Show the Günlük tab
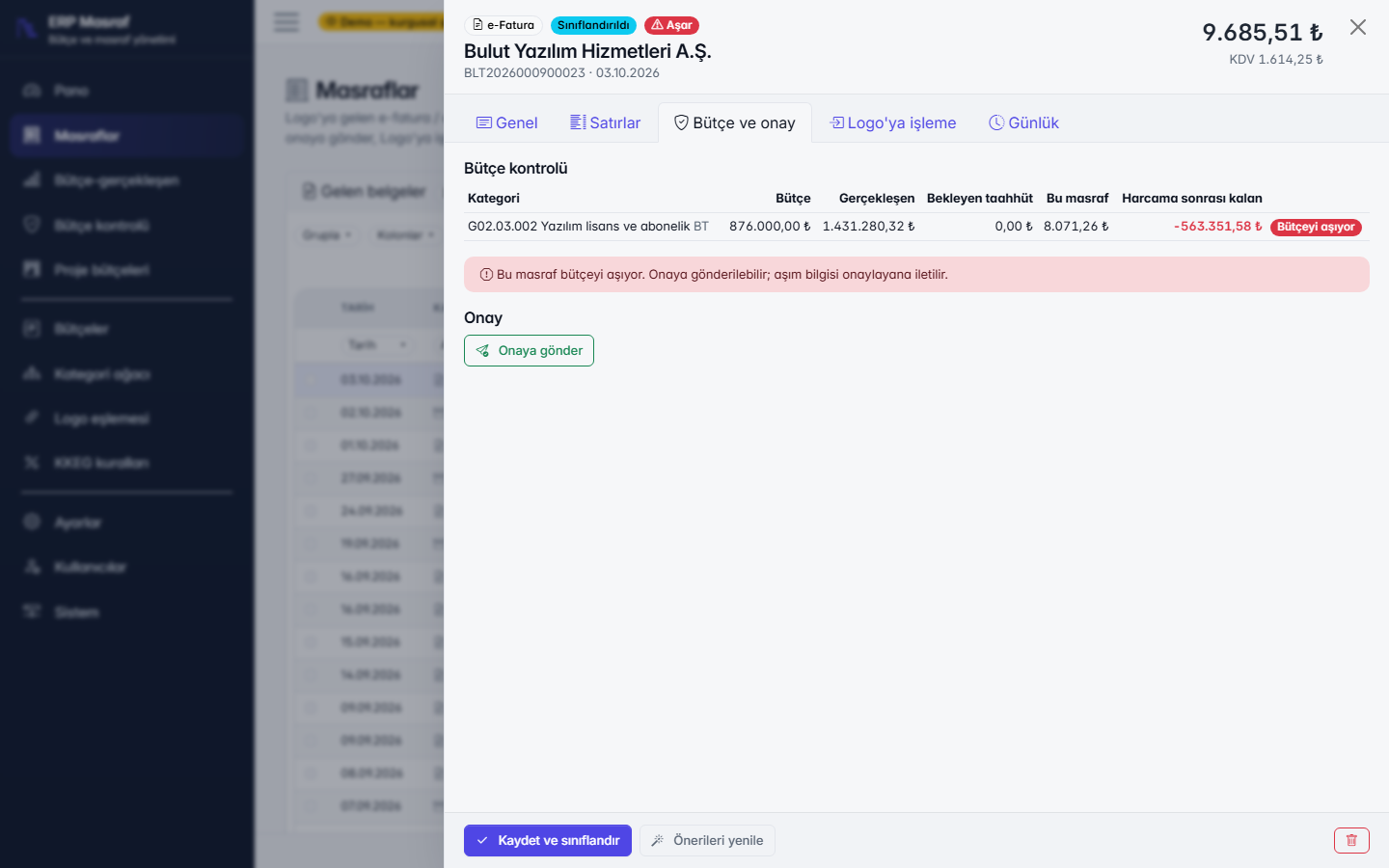This screenshot has height=868, width=1389. pyautogui.click(x=1024, y=122)
